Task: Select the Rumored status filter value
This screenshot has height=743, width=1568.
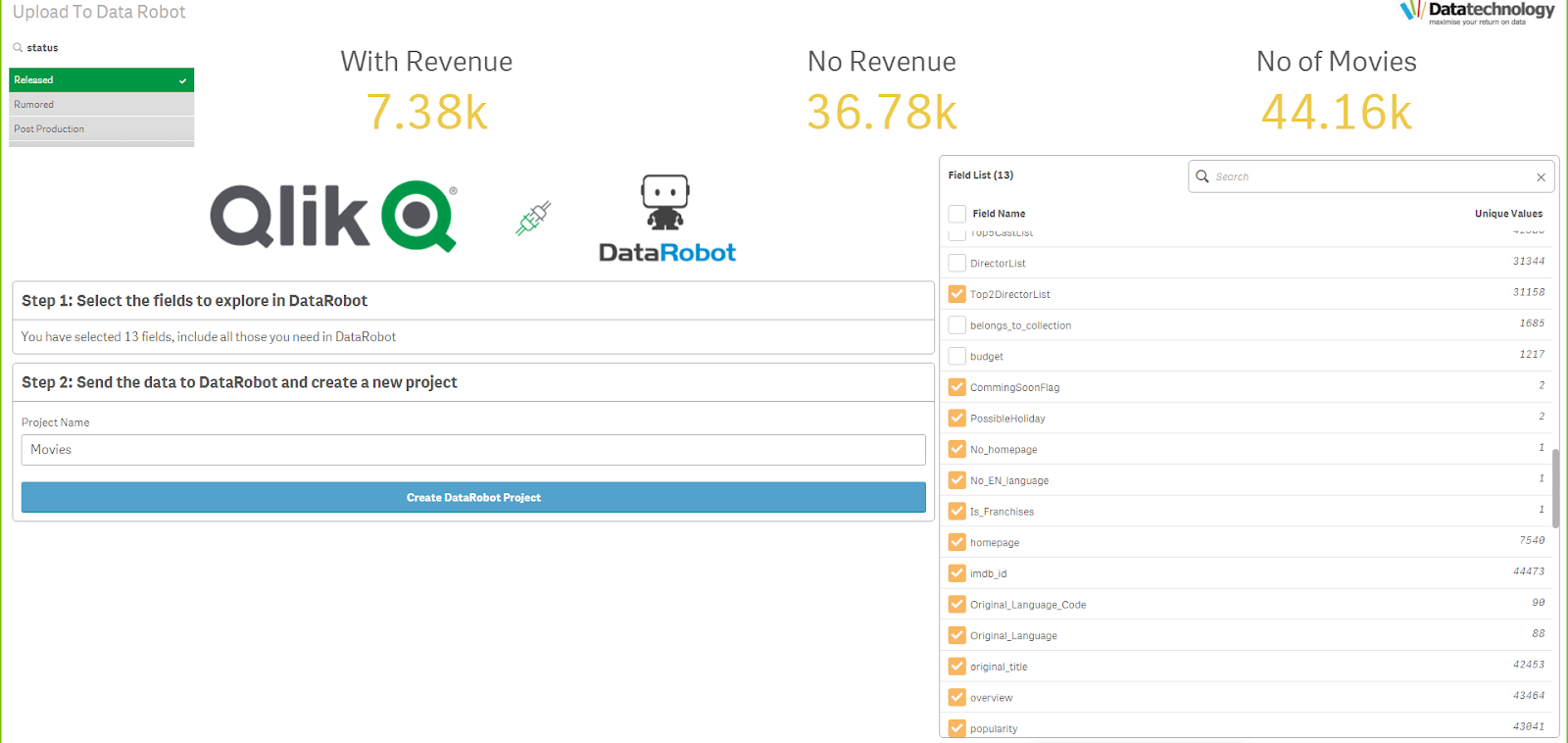Action: (x=102, y=105)
